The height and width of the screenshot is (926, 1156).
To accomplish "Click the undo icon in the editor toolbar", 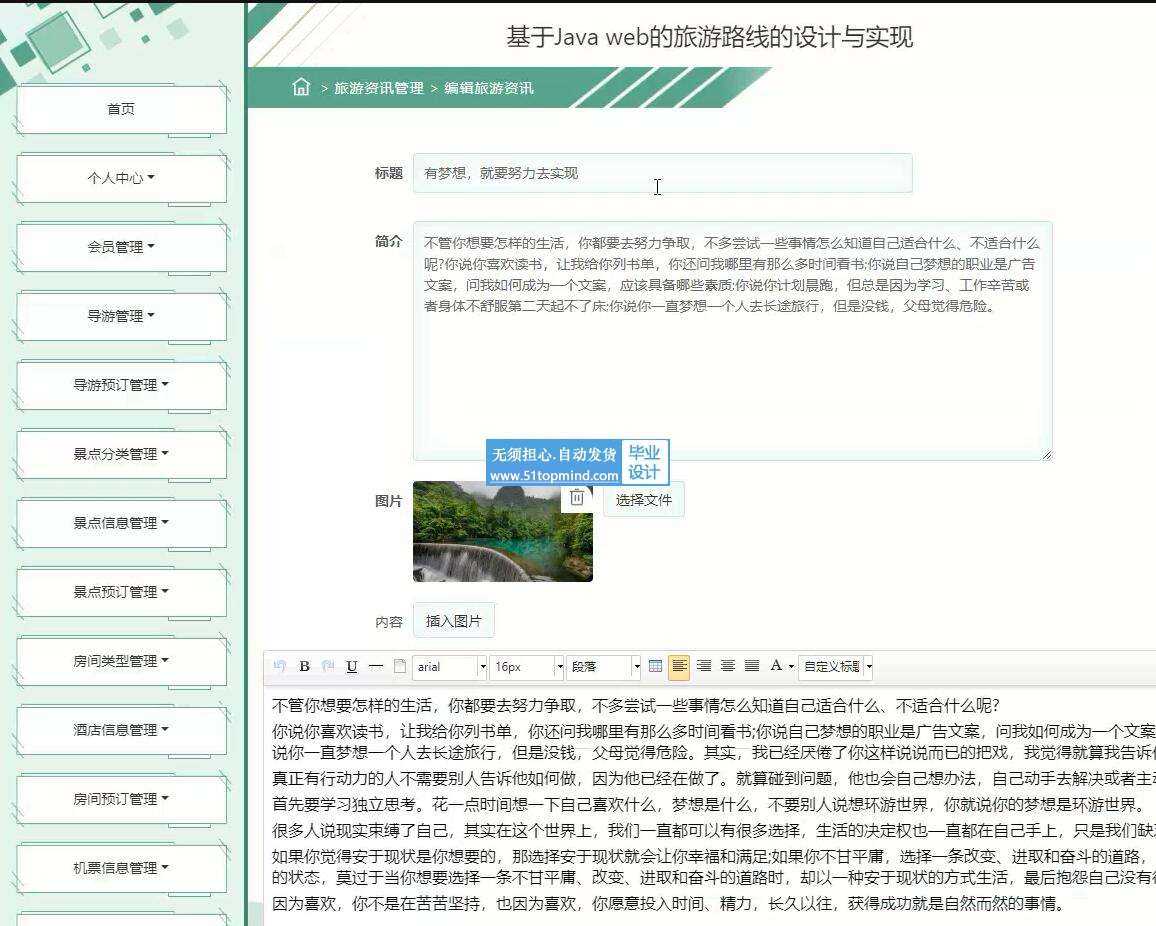I will point(279,666).
